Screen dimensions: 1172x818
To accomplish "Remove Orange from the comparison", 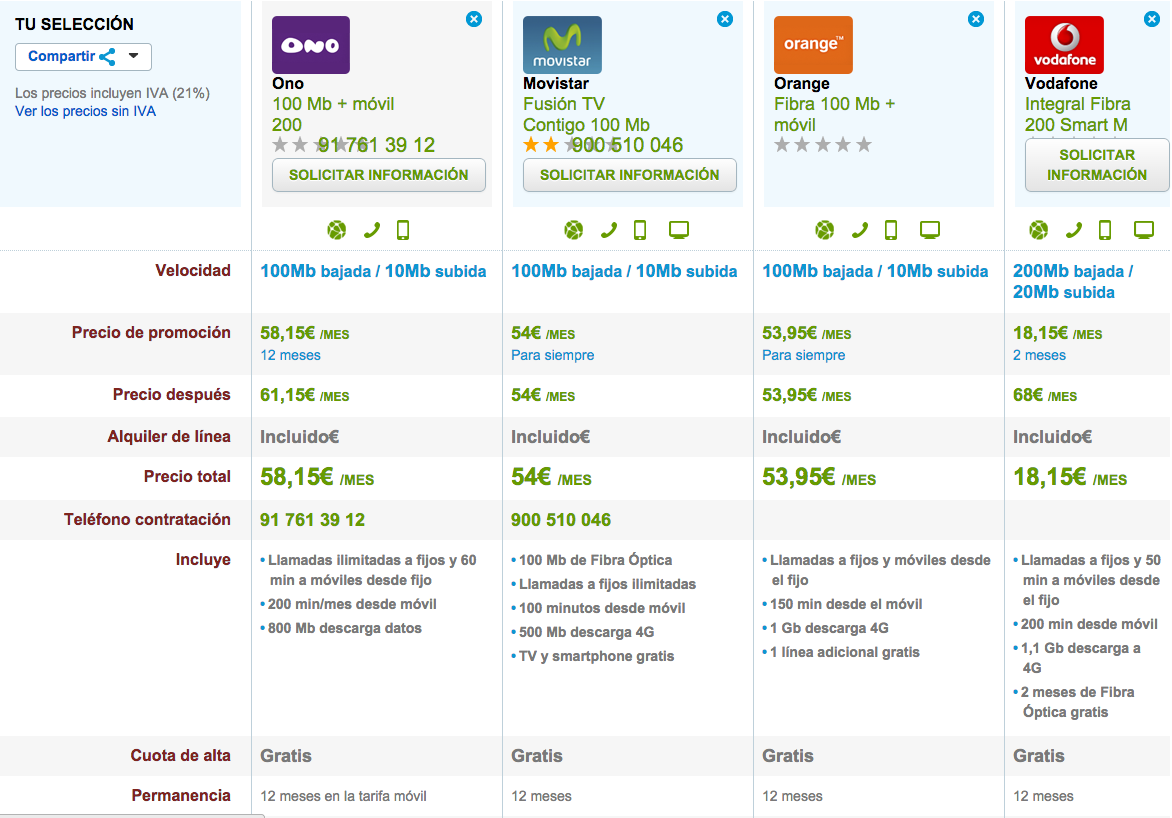I will click(976, 19).
